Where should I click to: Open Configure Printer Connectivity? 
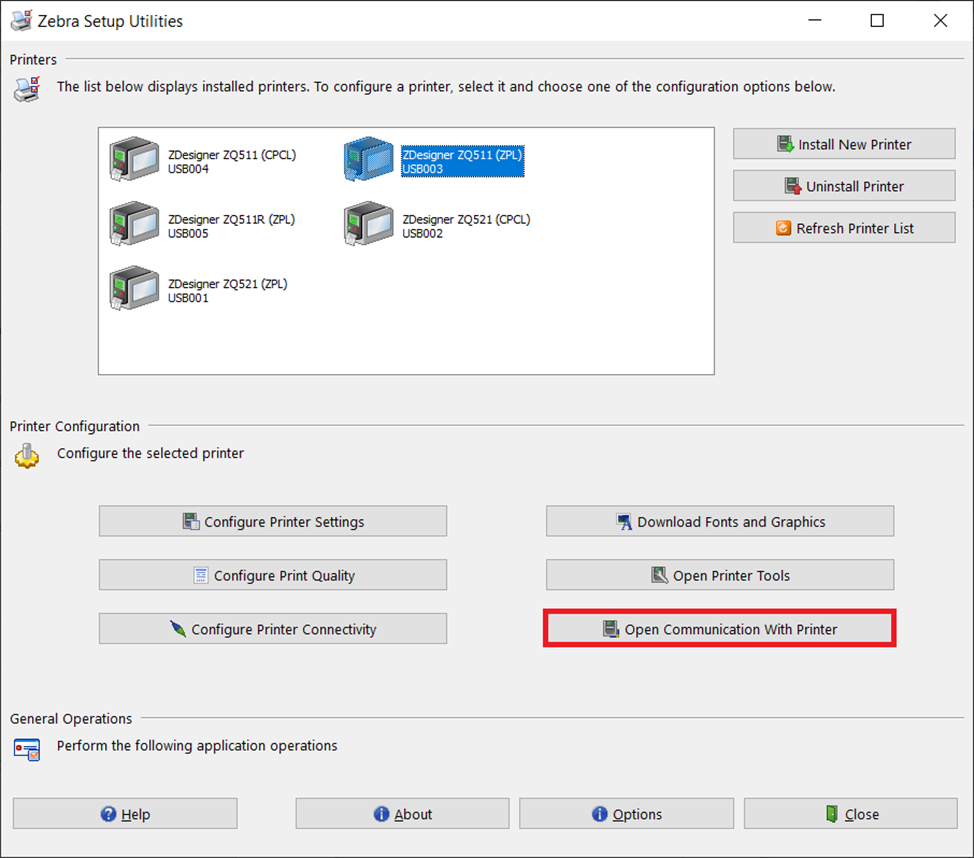pyautogui.click(x=273, y=629)
